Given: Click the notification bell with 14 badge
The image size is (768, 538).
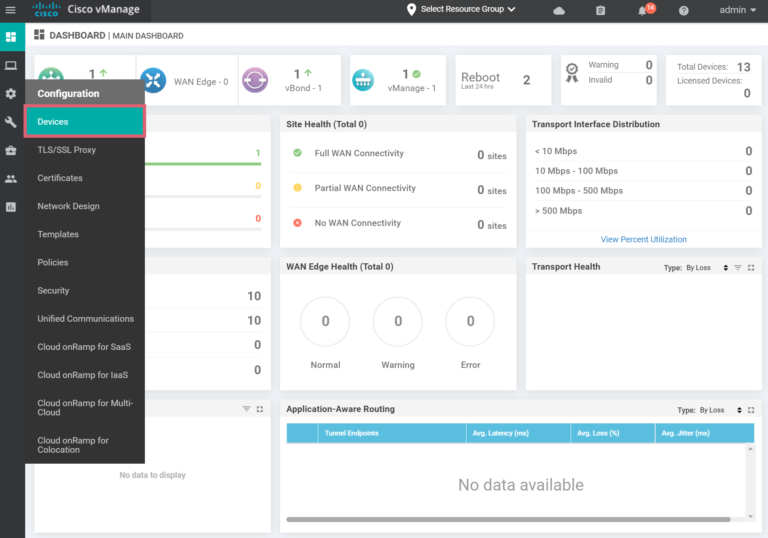Looking at the screenshot, I should 643,10.
